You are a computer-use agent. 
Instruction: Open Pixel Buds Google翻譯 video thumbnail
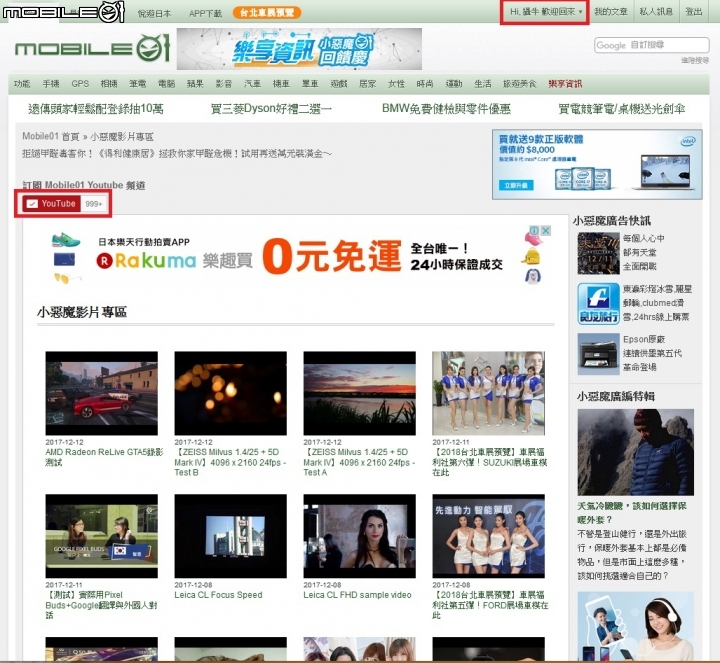click(x=101, y=536)
